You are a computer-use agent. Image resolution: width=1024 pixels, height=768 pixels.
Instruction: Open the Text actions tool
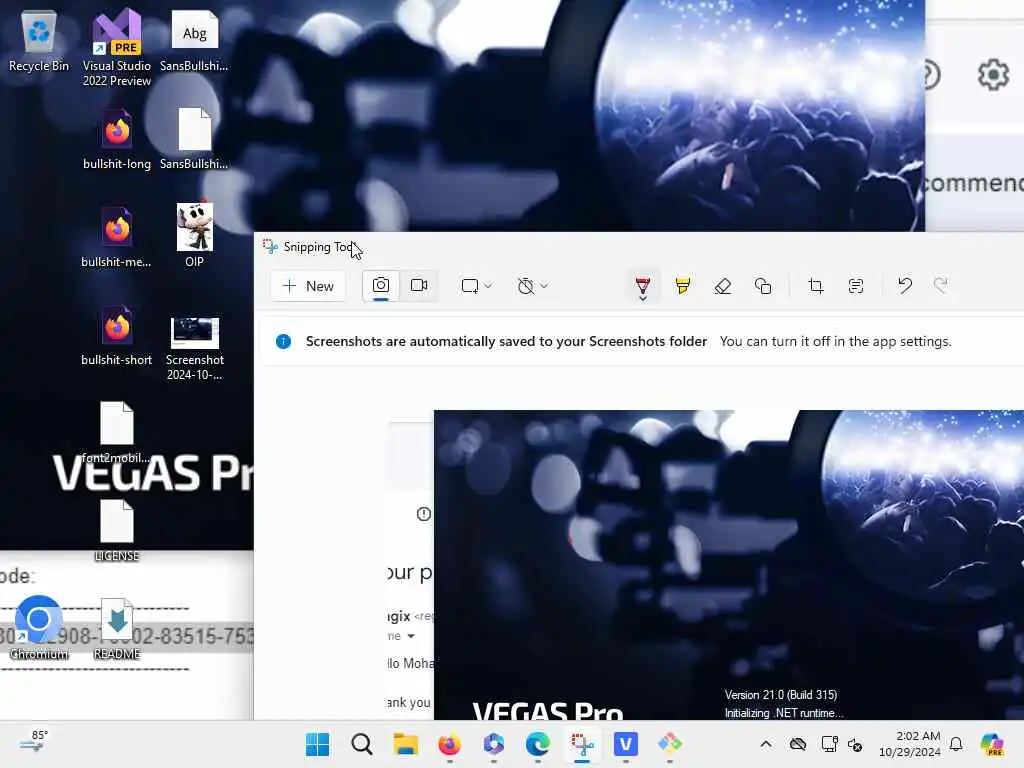[856, 286]
